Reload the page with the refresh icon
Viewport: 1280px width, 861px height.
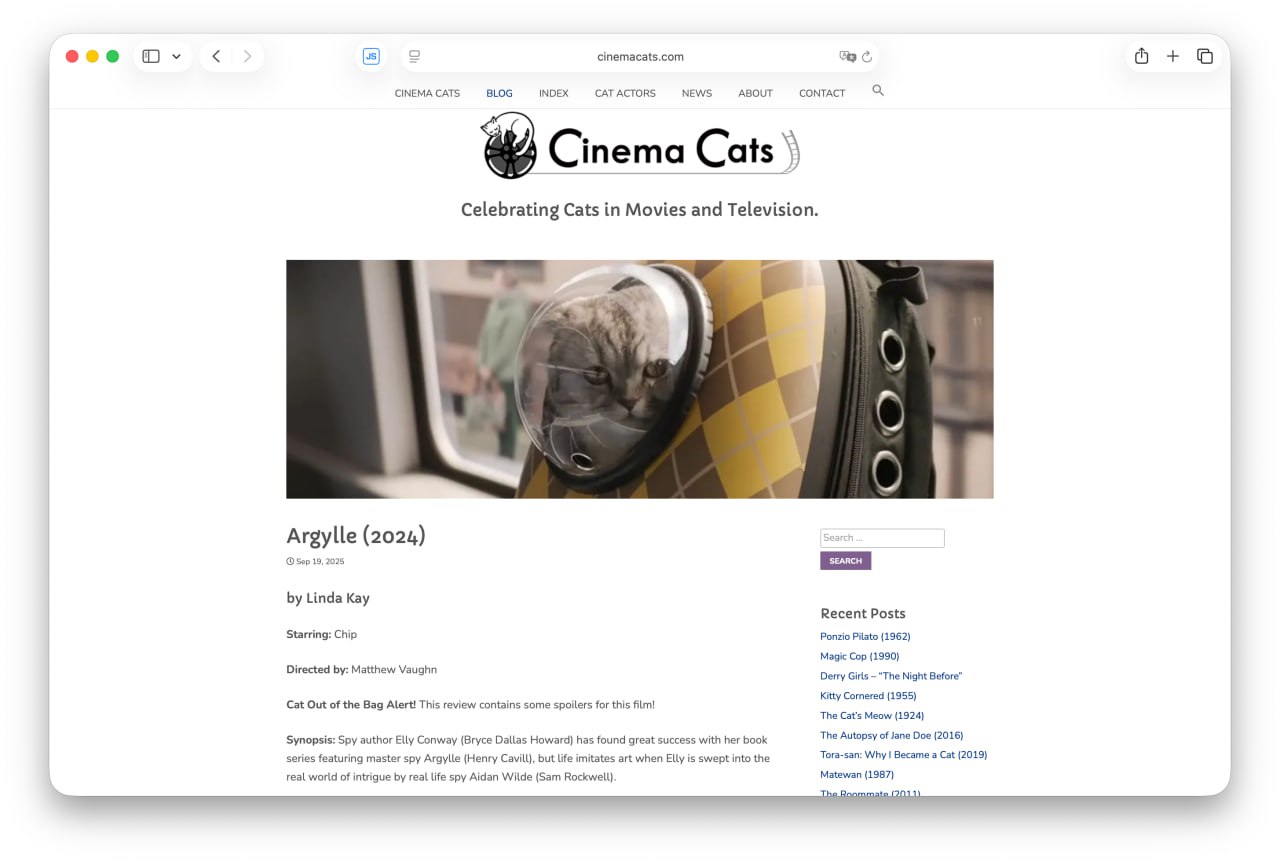coord(867,57)
